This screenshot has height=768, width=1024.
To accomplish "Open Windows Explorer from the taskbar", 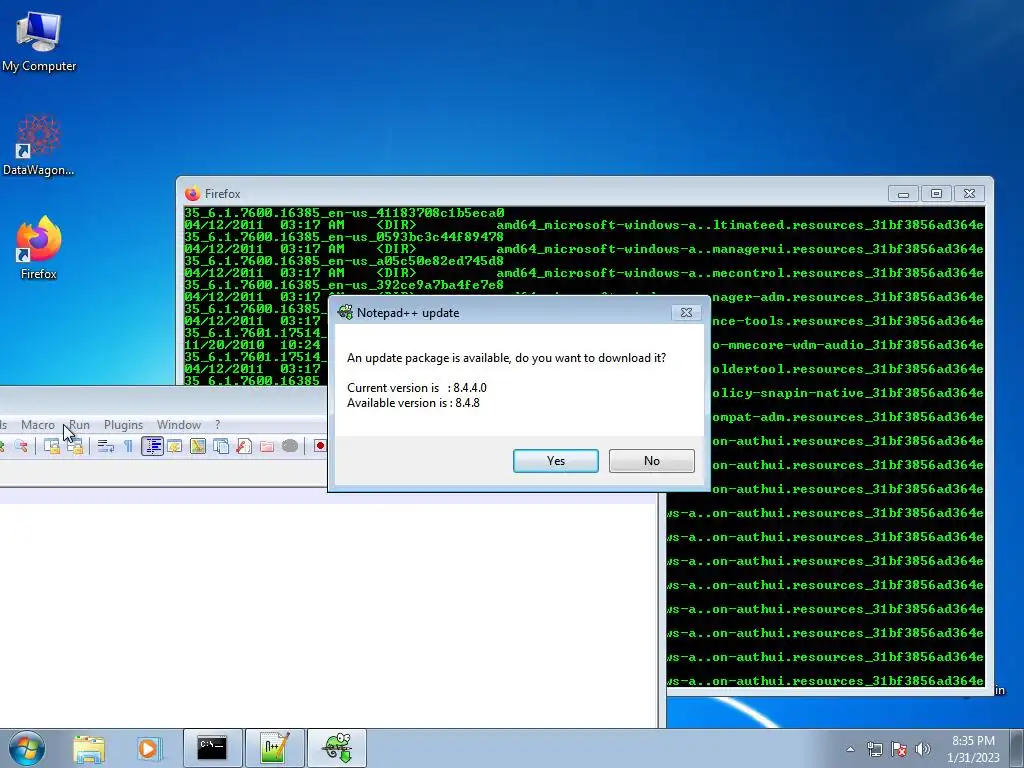I will click(89, 748).
